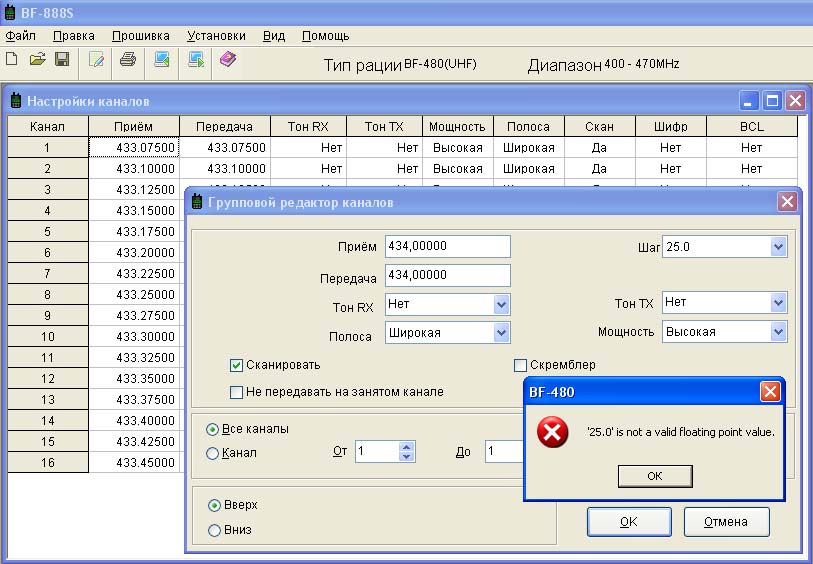Click the write to radio icon
Image resolution: width=813 pixels, height=564 pixels.
click(195, 59)
